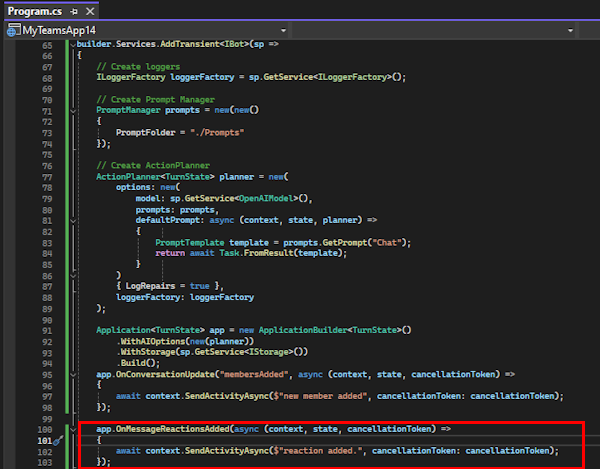600x469 pixels.
Task: Click OnMessageReactionsAdded on line 100
Action: coord(173,429)
